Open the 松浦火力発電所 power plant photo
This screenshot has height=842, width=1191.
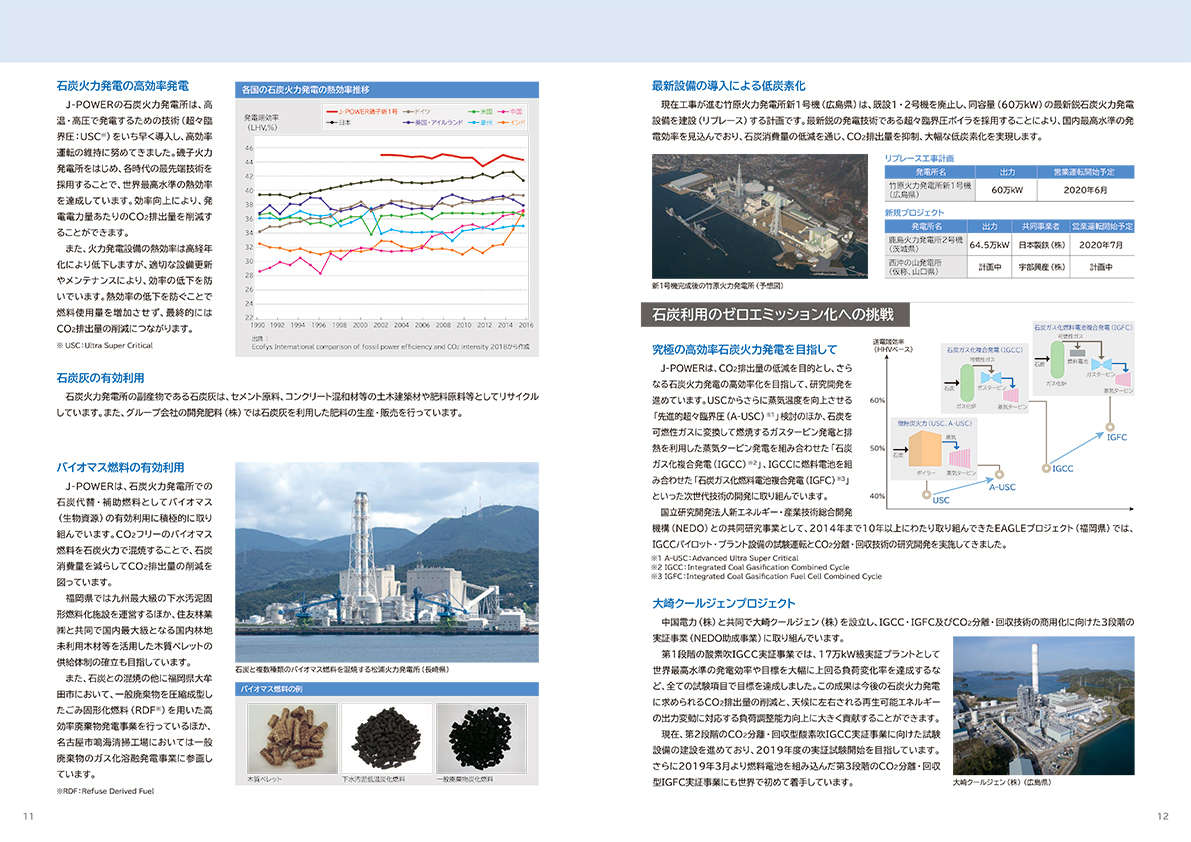point(387,562)
